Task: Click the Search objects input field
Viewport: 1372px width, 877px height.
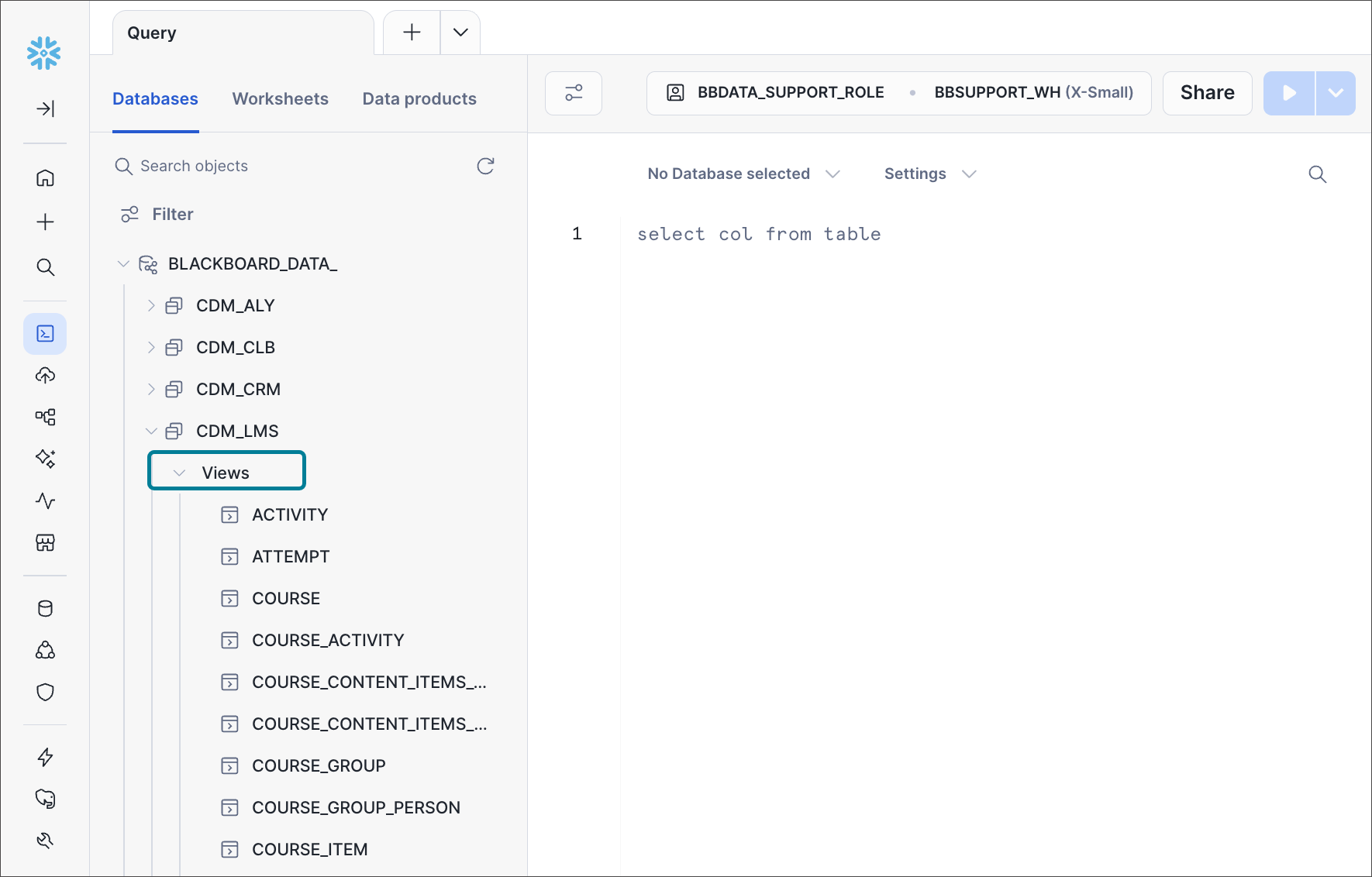Action: (295, 166)
